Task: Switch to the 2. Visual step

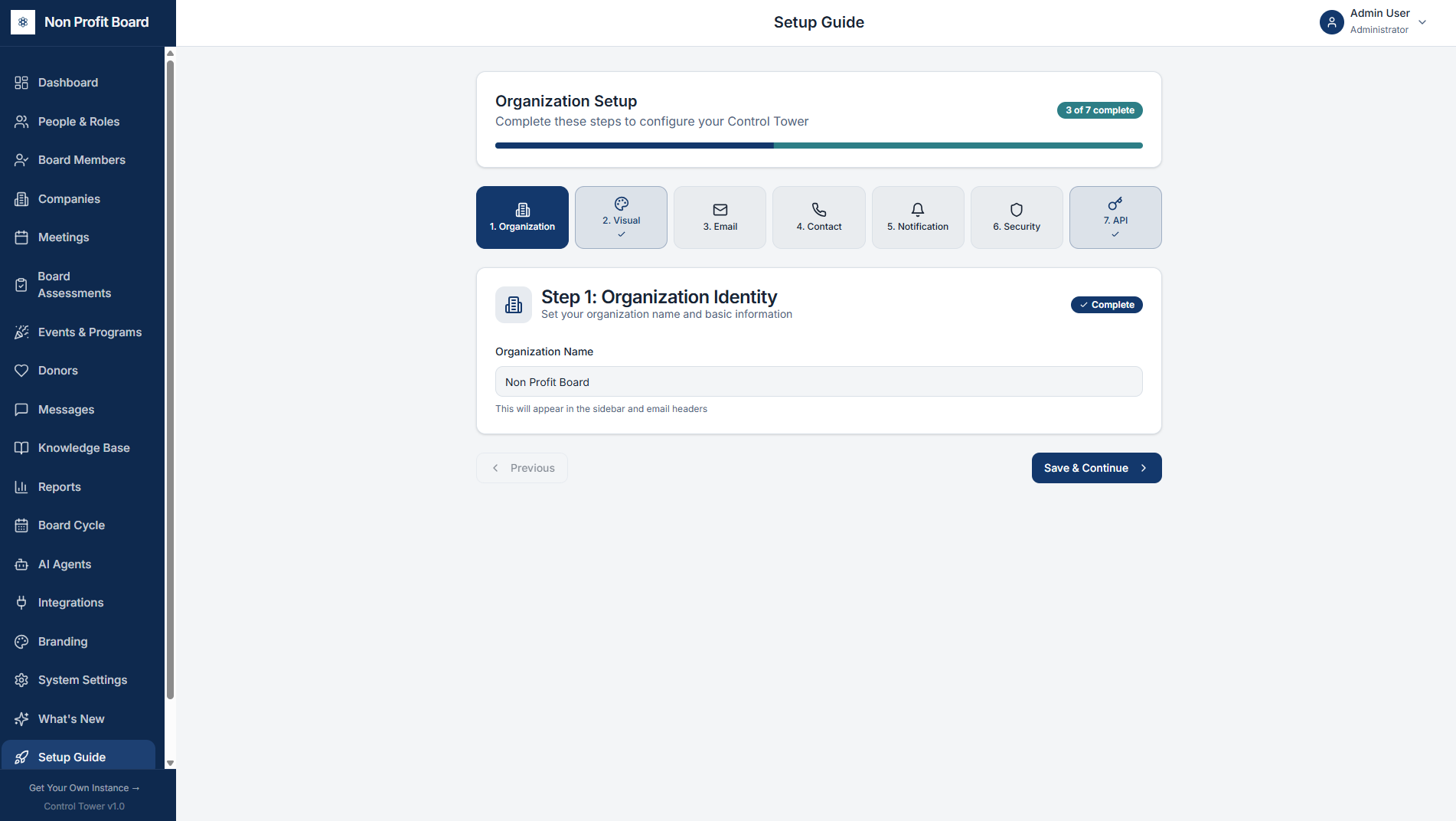Action: 621,218
